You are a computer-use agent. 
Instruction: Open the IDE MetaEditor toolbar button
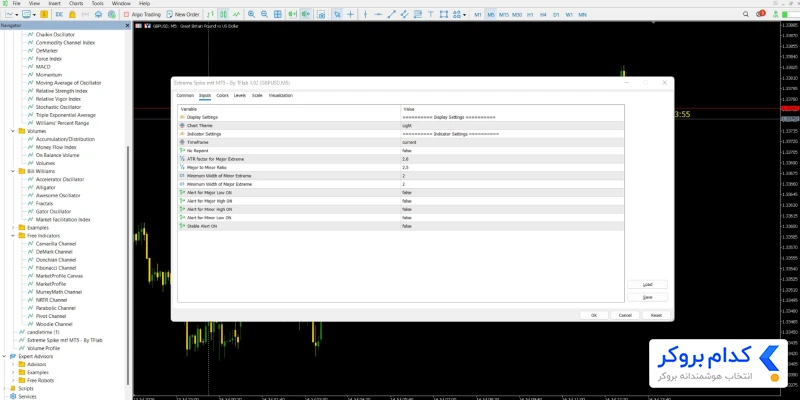(59, 14)
